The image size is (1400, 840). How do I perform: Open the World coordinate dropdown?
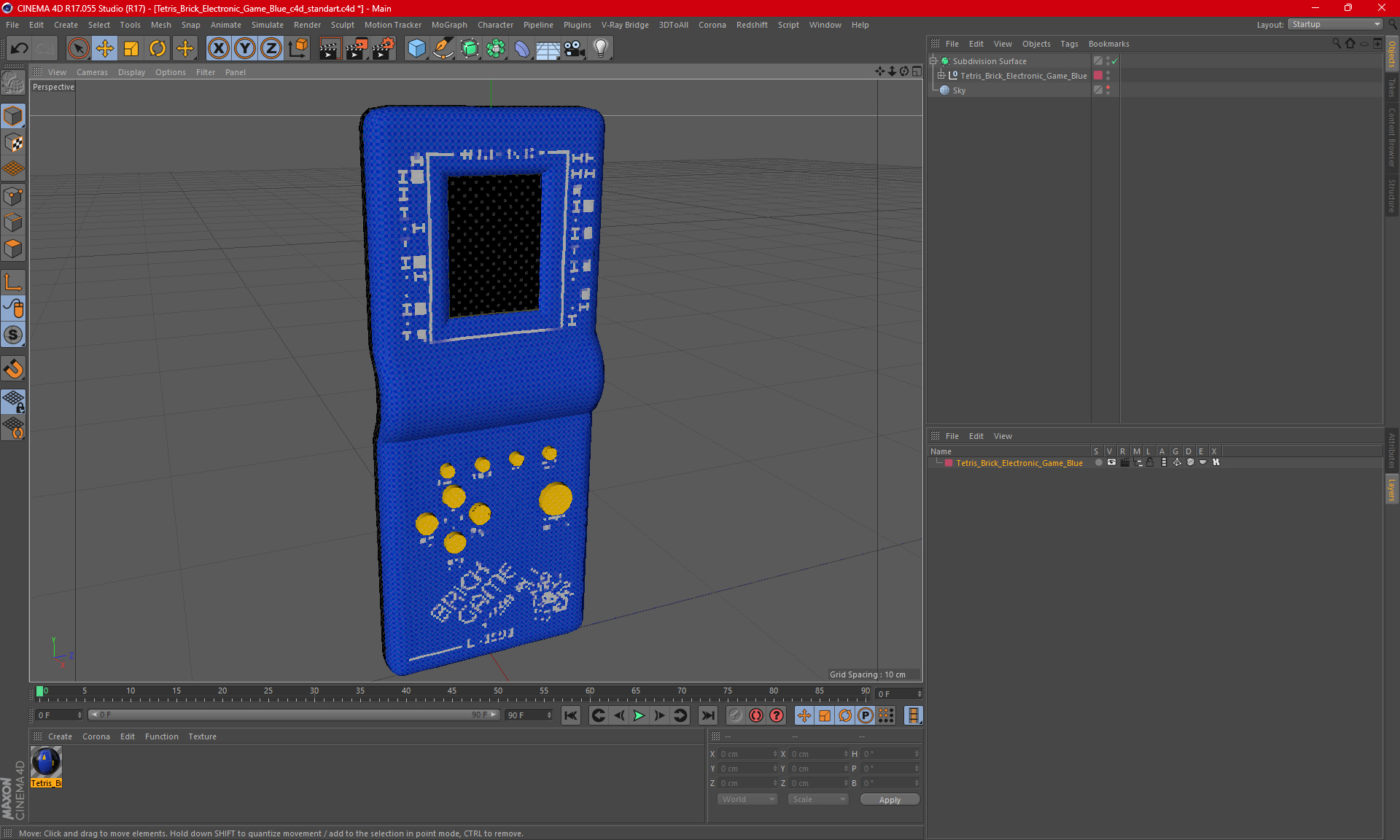pyautogui.click(x=747, y=800)
